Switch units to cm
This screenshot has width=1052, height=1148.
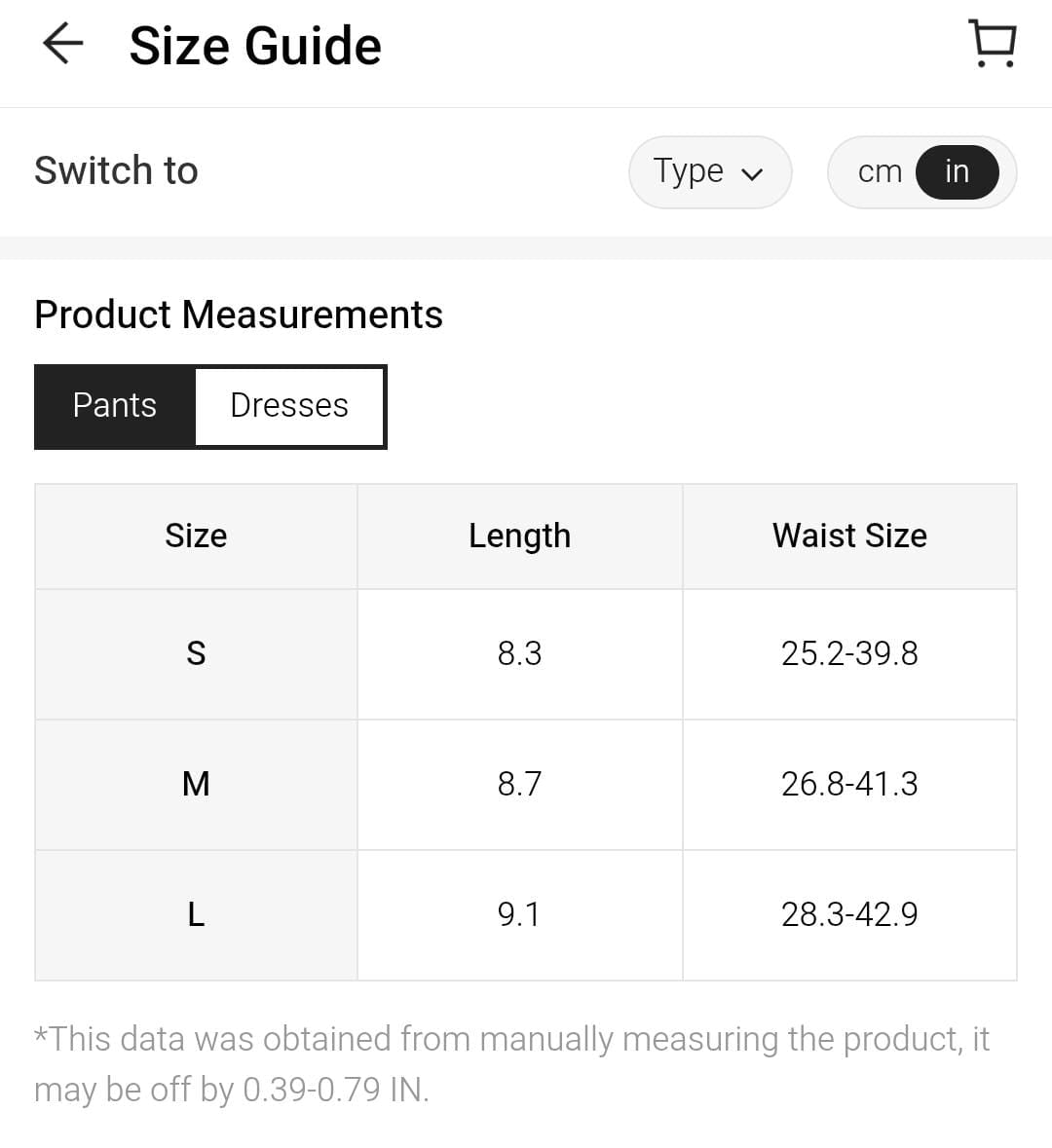click(x=879, y=172)
